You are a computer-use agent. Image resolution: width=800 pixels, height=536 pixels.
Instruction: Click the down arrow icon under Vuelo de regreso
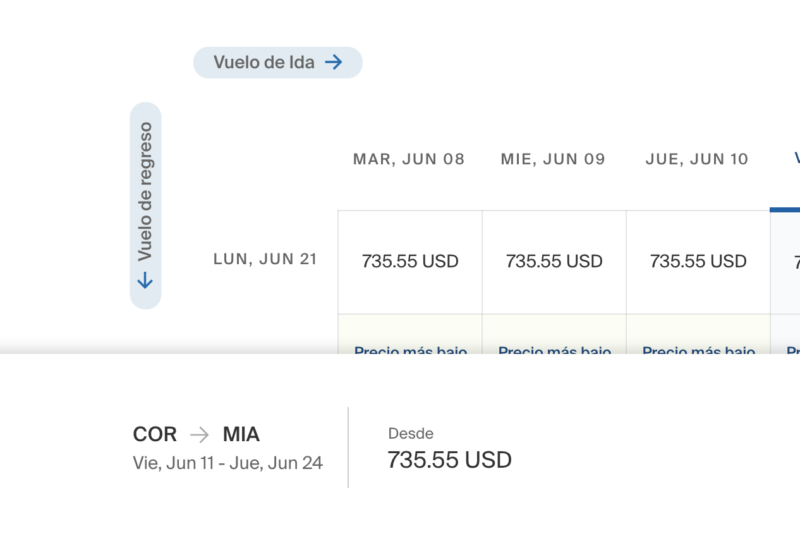pyautogui.click(x=145, y=281)
